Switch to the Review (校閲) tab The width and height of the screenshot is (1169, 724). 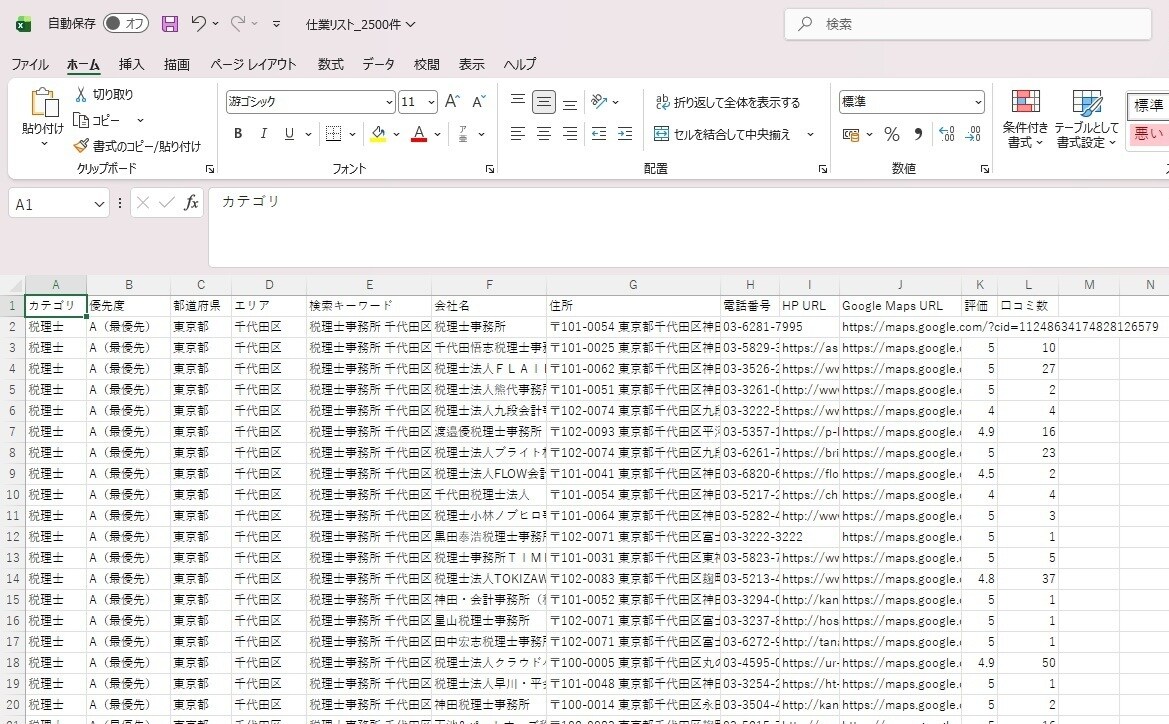426,64
